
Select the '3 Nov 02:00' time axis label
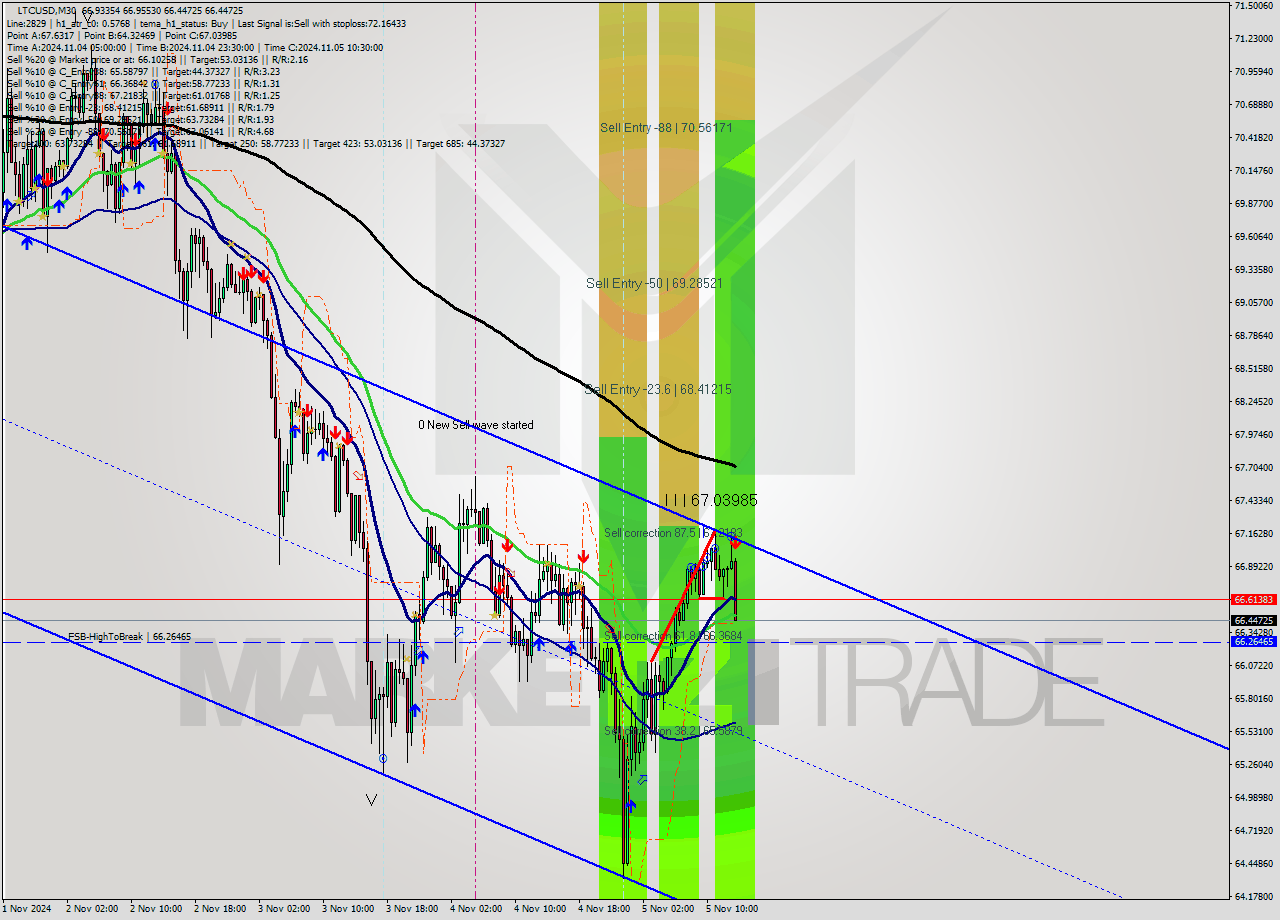(x=284, y=909)
